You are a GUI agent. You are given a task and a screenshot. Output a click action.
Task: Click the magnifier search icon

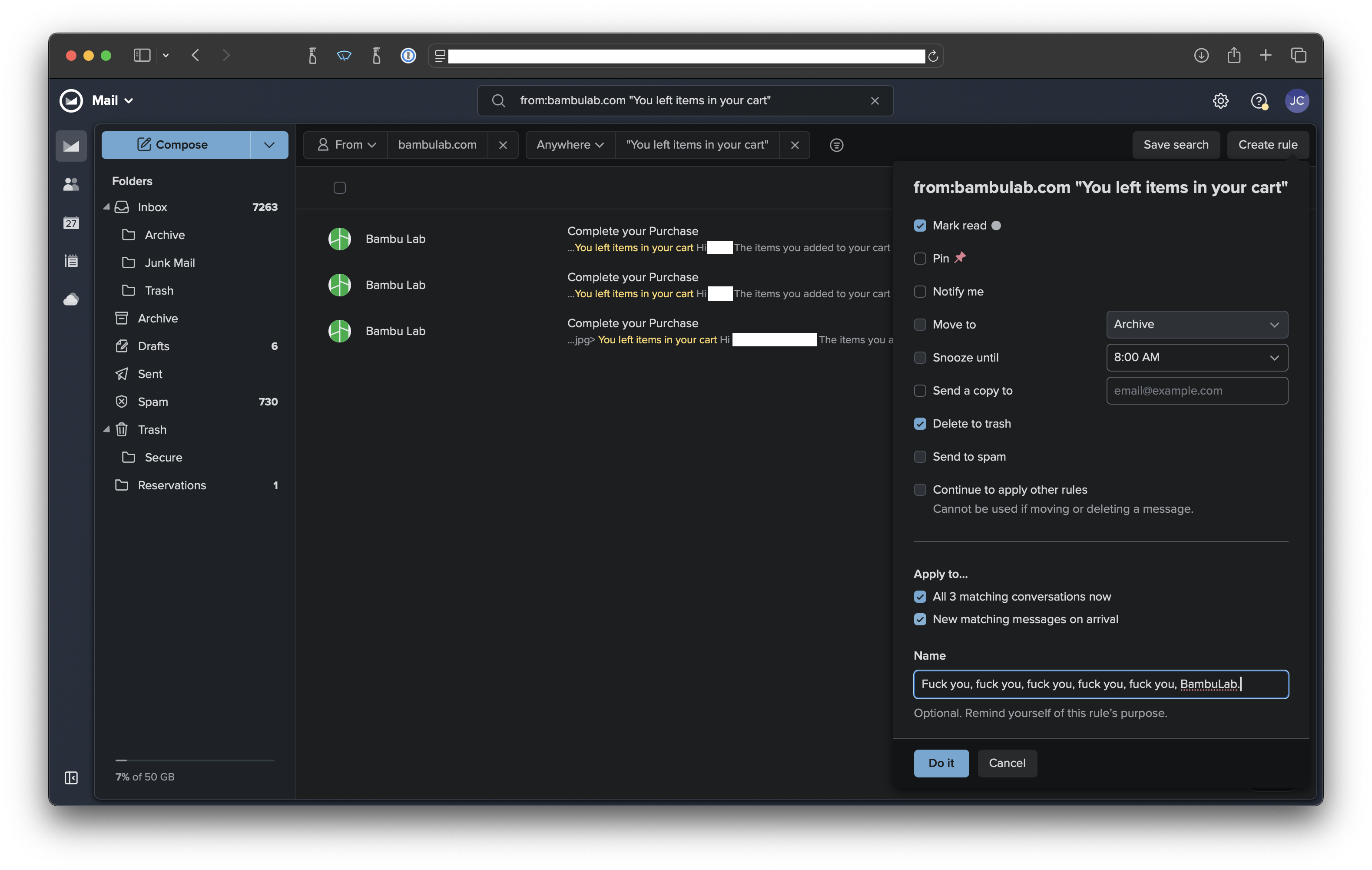coord(499,101)
